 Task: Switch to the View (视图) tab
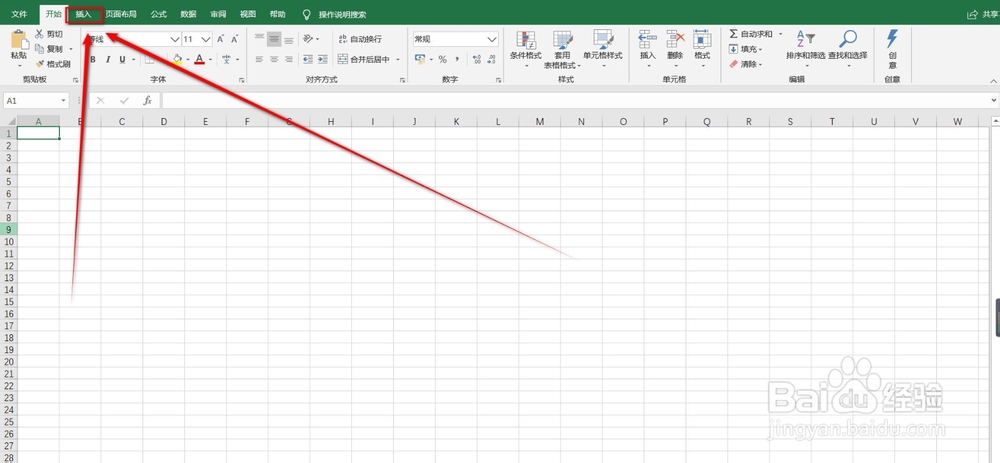(x=247, y=14)
